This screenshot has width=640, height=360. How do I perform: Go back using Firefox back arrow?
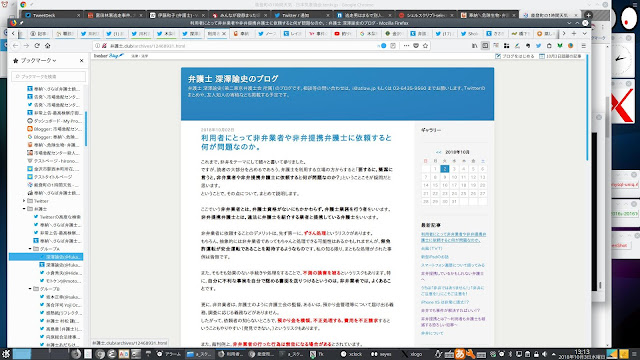click(x=16, y=46)
